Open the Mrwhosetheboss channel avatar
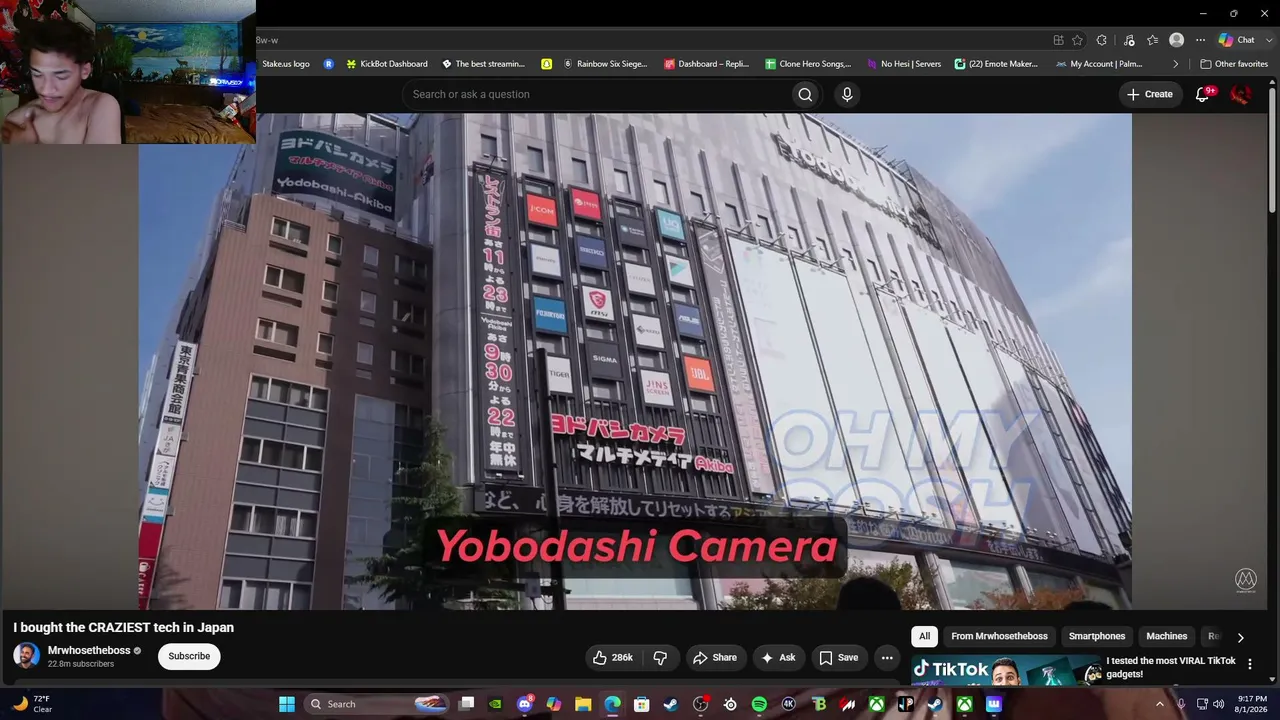 pos(27,656)
